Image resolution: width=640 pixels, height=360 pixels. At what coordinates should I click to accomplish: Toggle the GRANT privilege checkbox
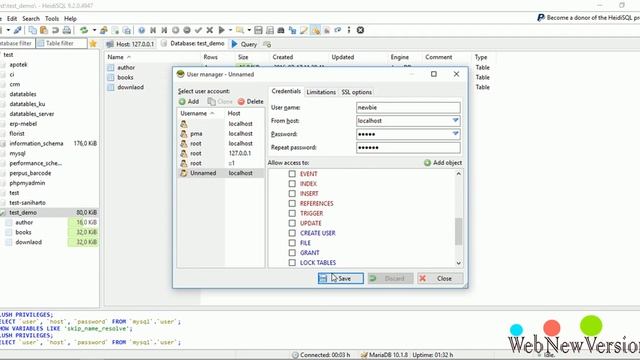pos(292,253)
